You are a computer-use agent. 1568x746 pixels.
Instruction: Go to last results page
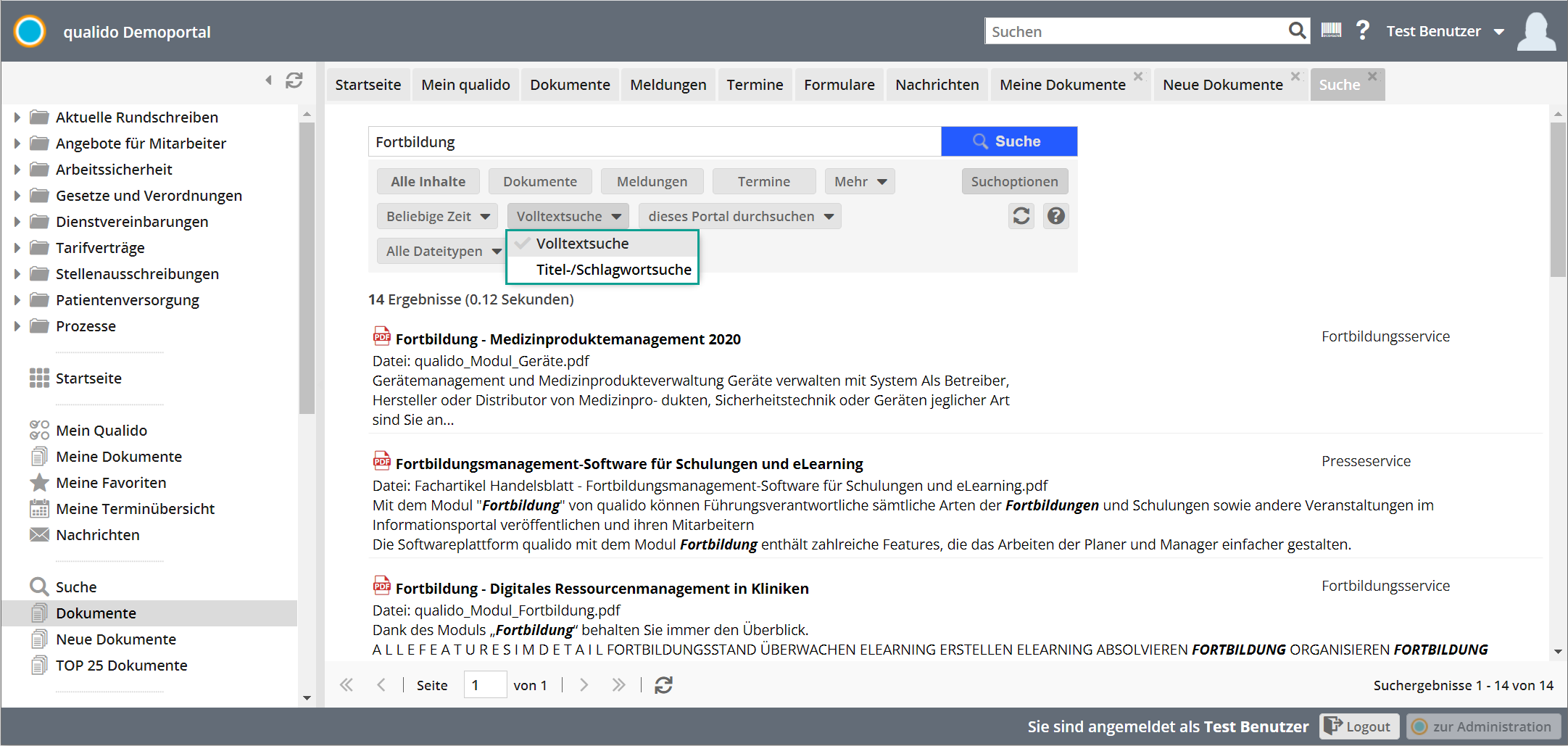point(618,685)
